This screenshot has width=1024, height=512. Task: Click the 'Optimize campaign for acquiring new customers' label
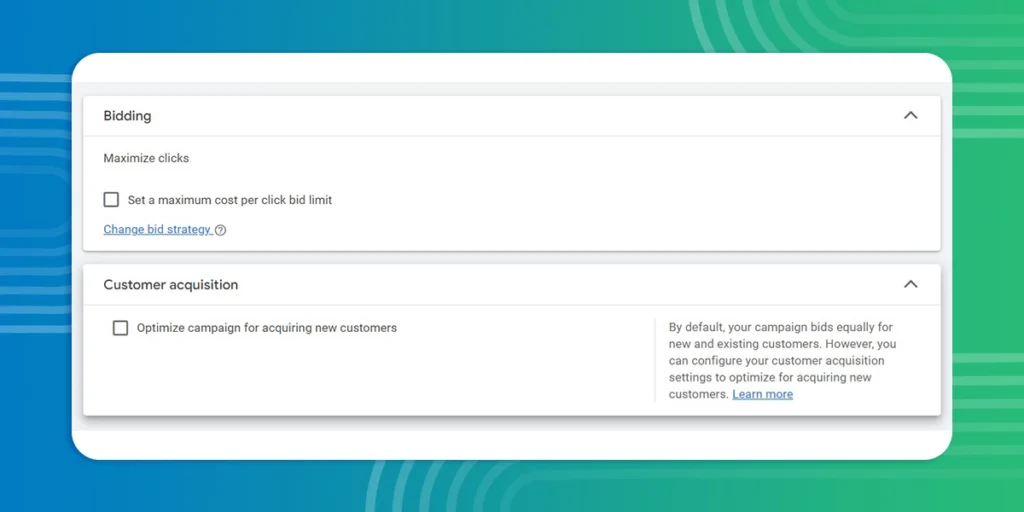[x=266, y=328]
